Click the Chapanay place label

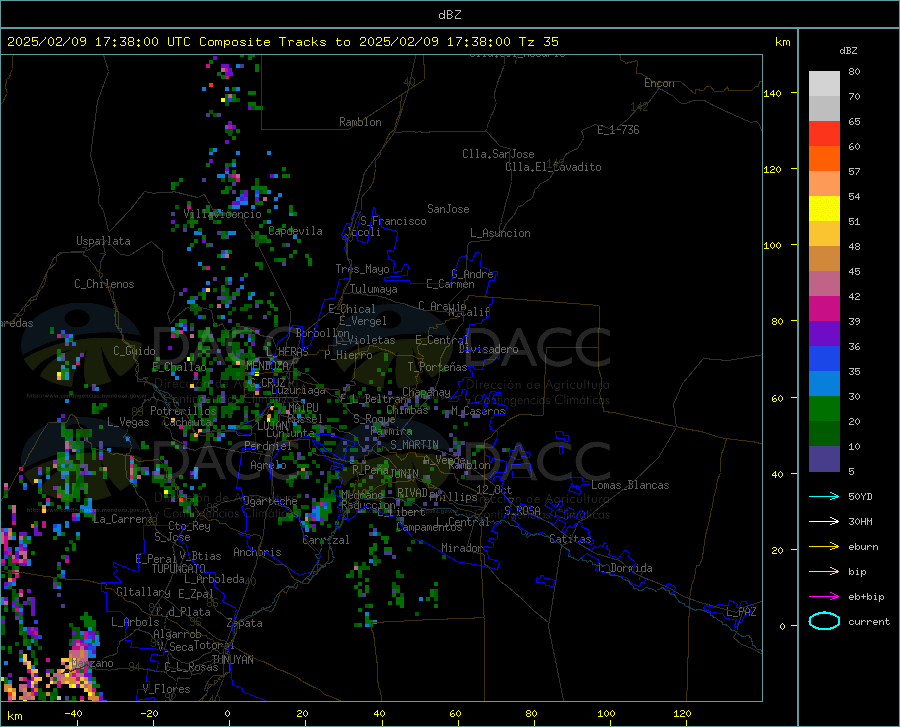click(426, 392)
